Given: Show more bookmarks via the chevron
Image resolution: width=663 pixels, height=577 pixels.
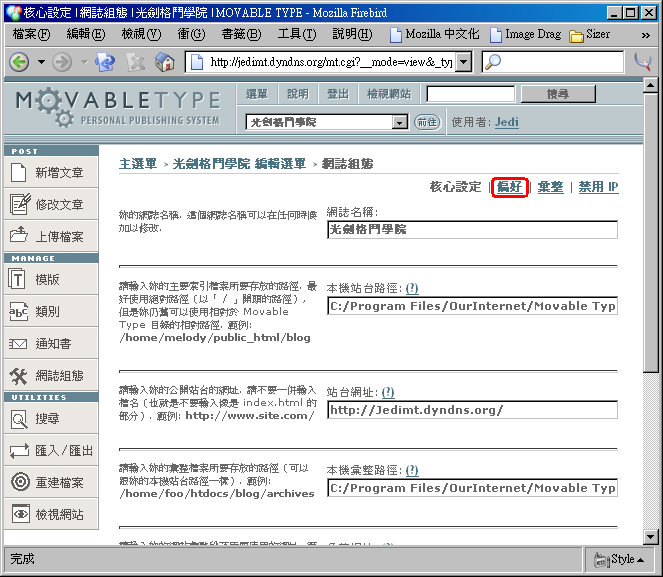Looking at the screenshot, I should coord(645,35).
